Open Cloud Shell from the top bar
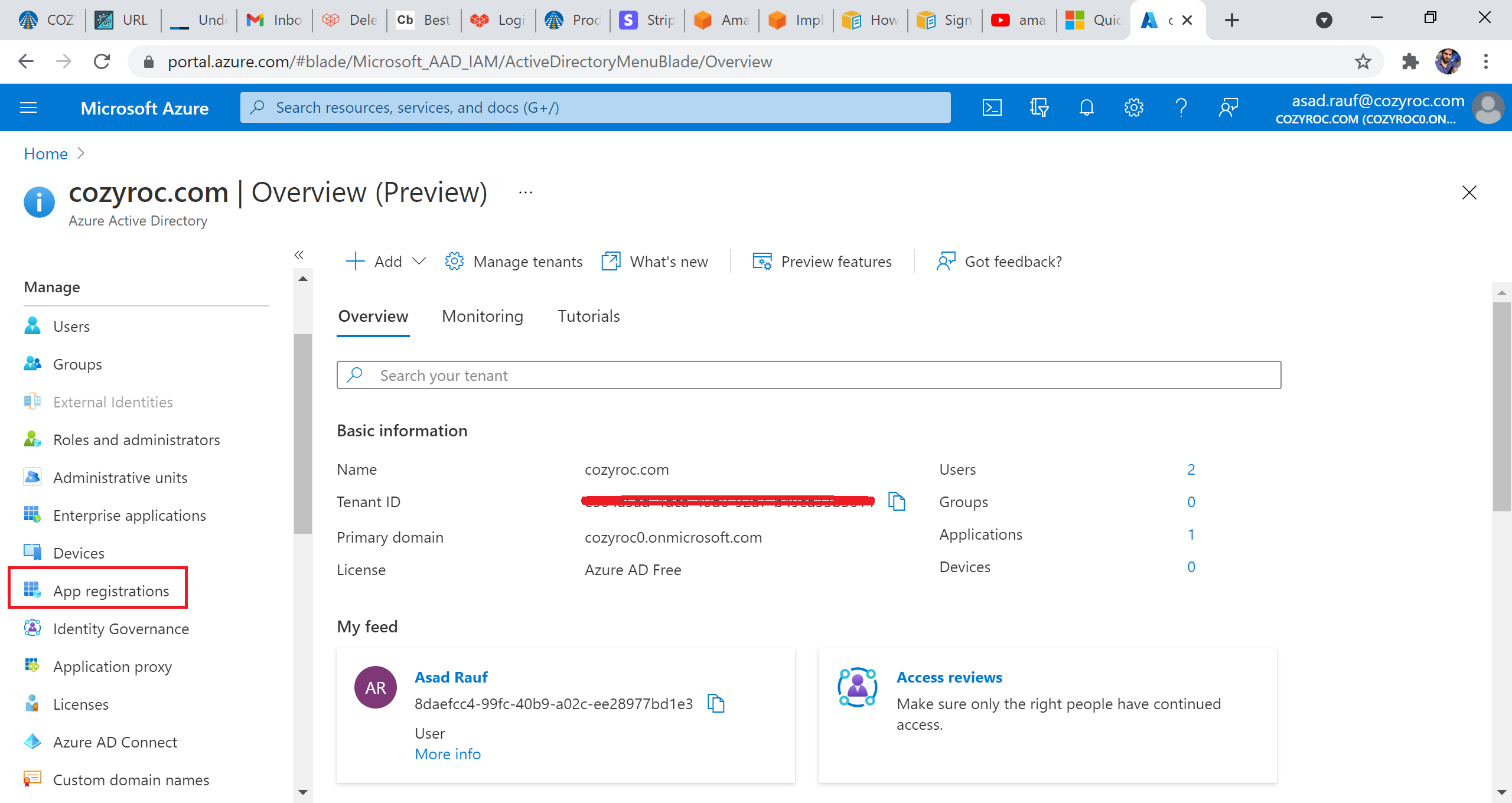 [992, 107]
